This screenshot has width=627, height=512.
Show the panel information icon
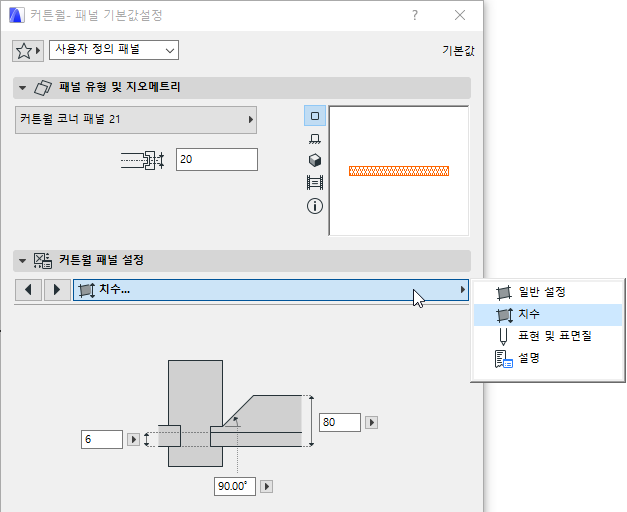(x=315, y=206)
